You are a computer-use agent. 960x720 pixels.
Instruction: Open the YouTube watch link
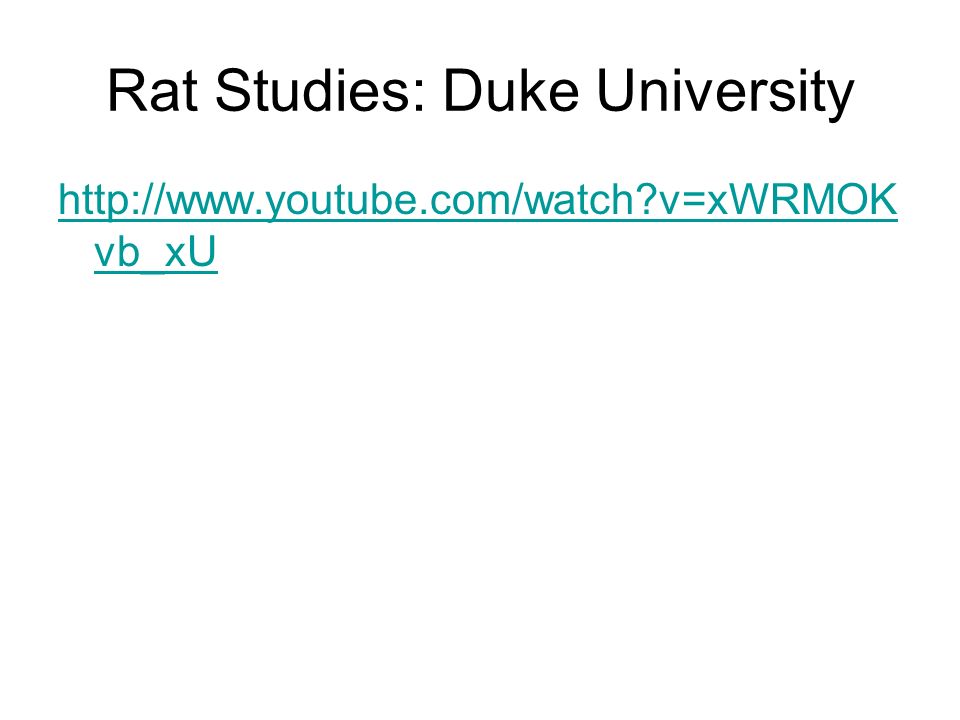pos(478,200)
